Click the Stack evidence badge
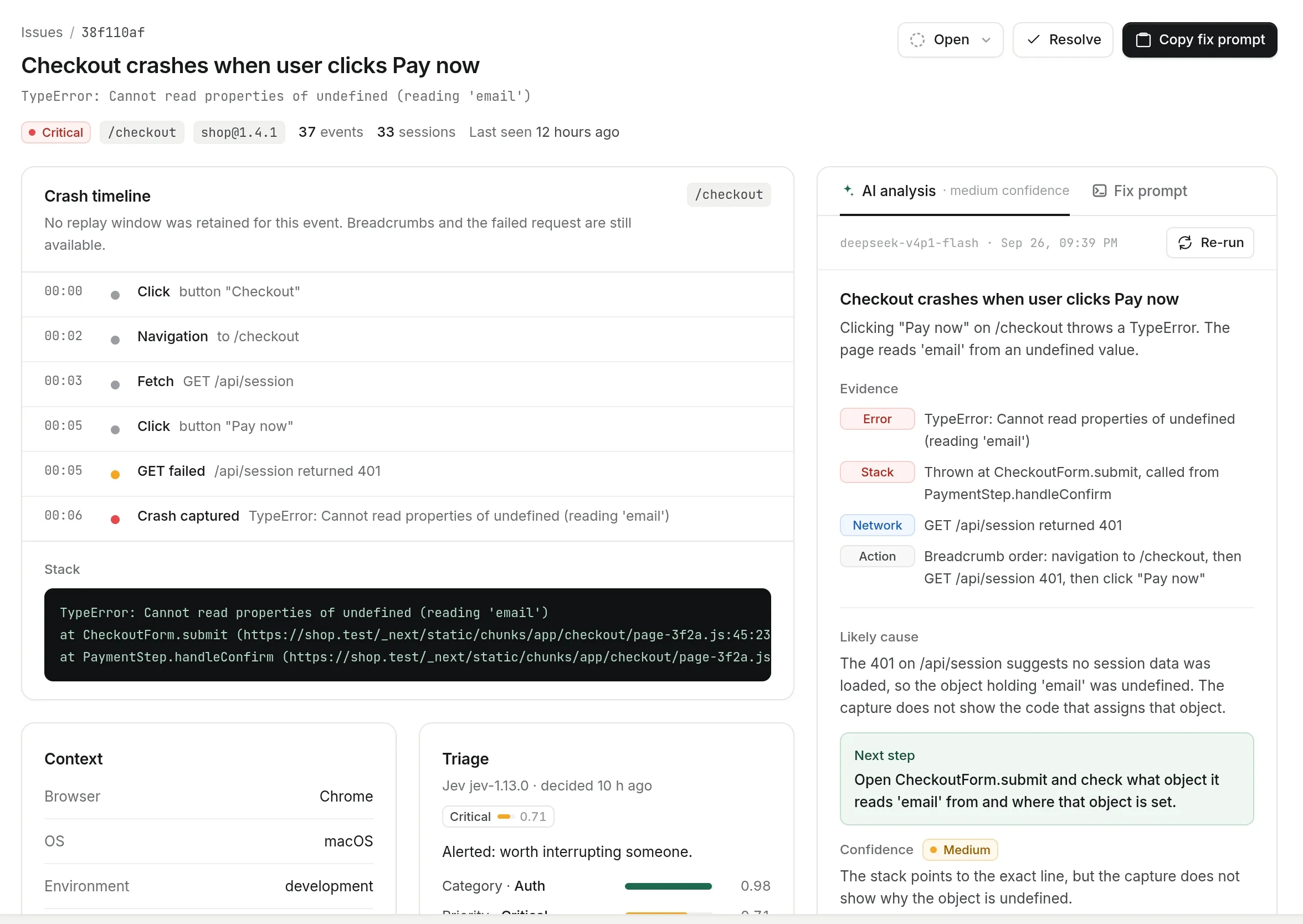 pos(877,472)
